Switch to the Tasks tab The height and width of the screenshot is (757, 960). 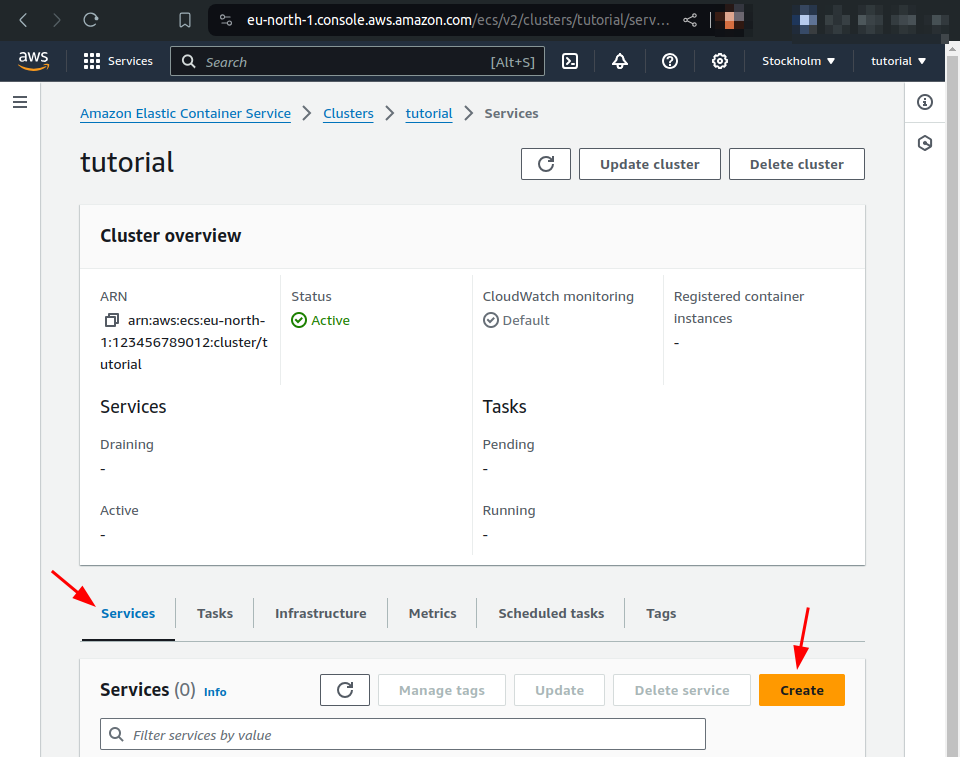pos(215,613)
